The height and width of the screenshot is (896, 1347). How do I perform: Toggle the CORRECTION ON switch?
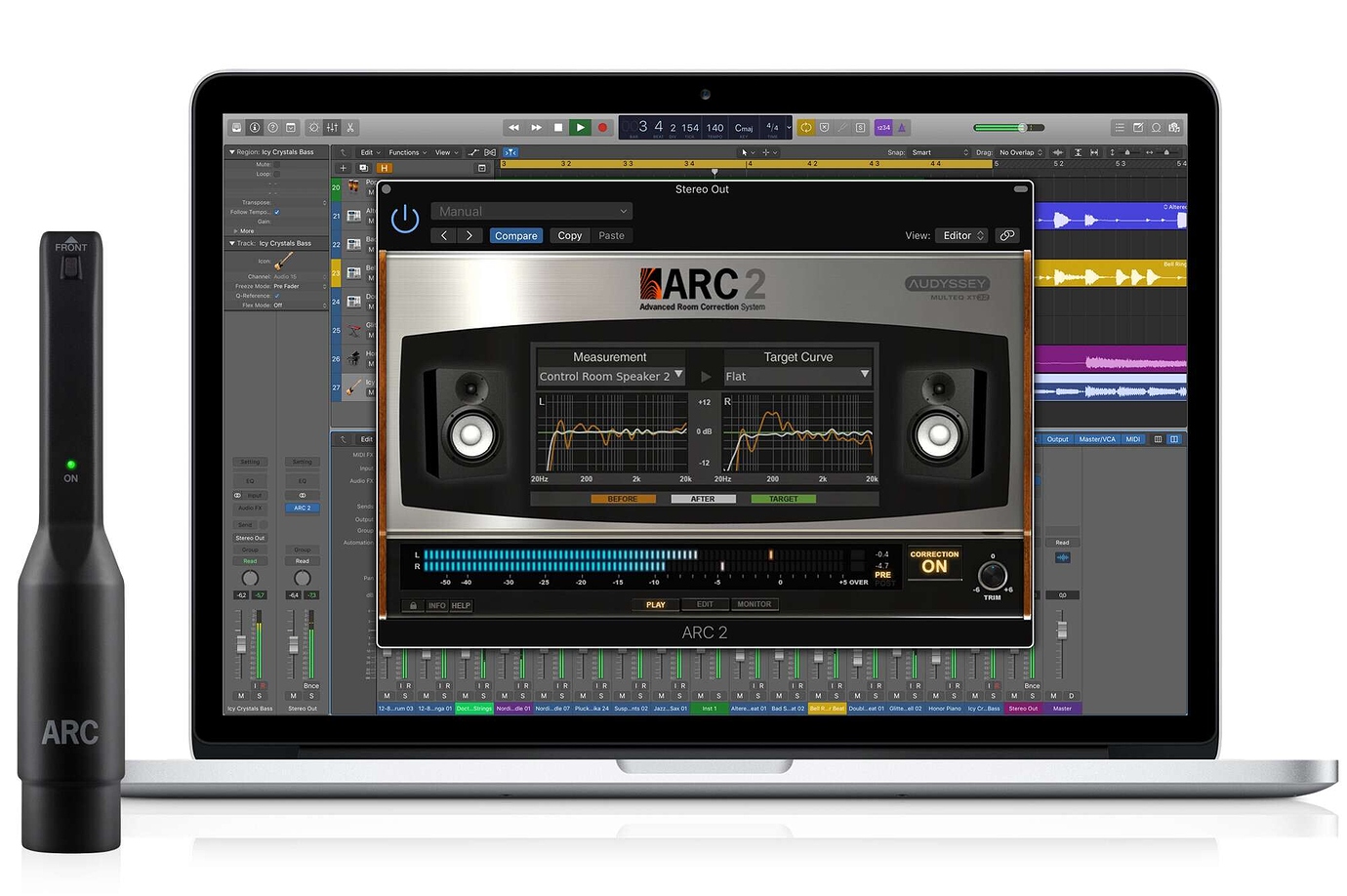coord(934,562)
